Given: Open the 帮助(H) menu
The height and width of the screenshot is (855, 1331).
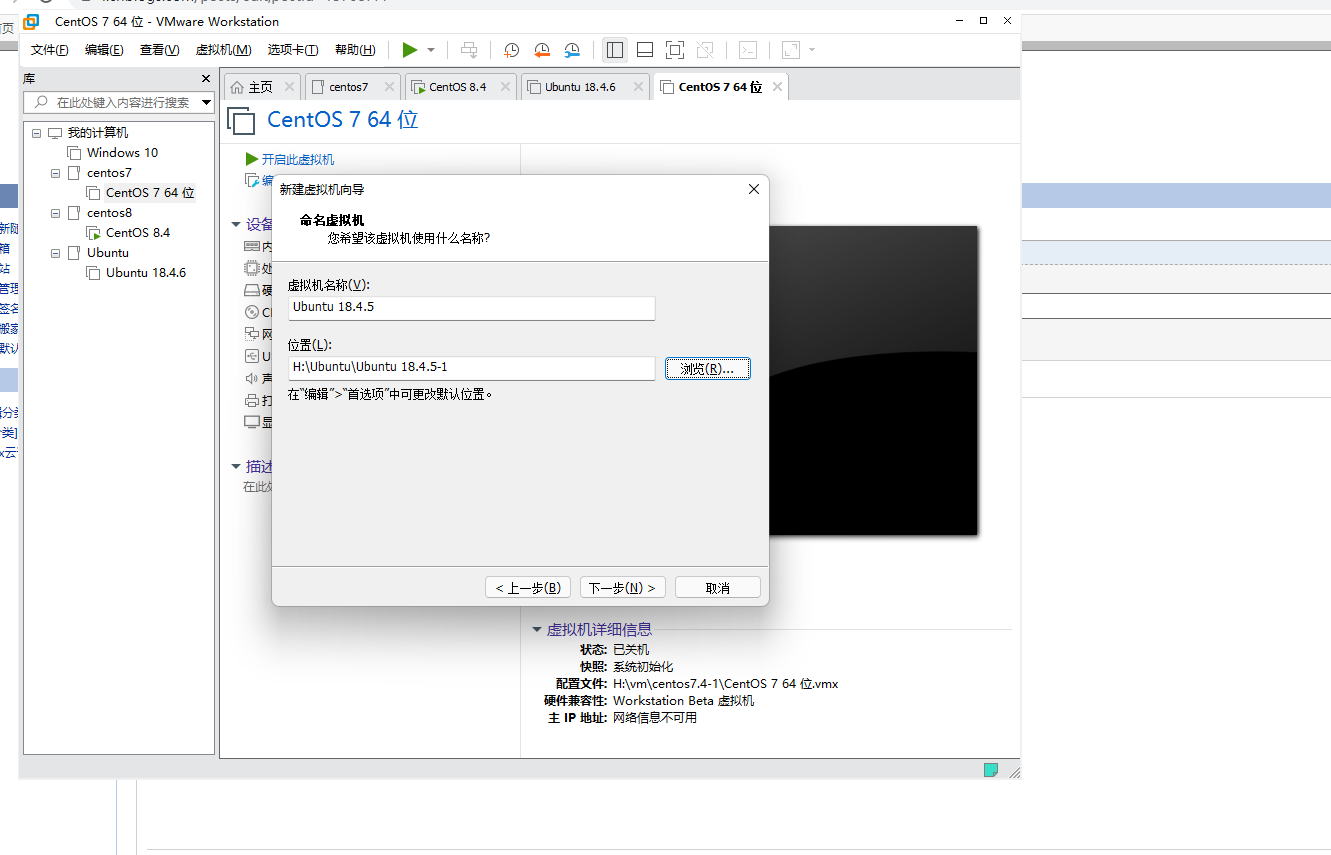Looking at the screenshot, I should (x=355, y=50).
